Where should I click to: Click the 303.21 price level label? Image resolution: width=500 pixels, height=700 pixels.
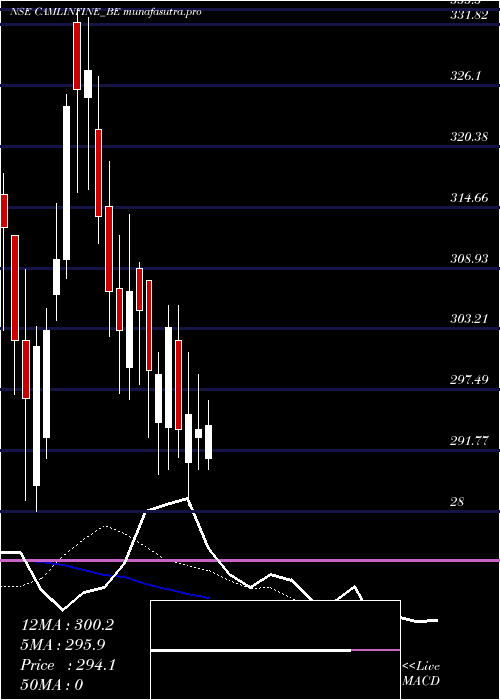[x=468, y=319]
